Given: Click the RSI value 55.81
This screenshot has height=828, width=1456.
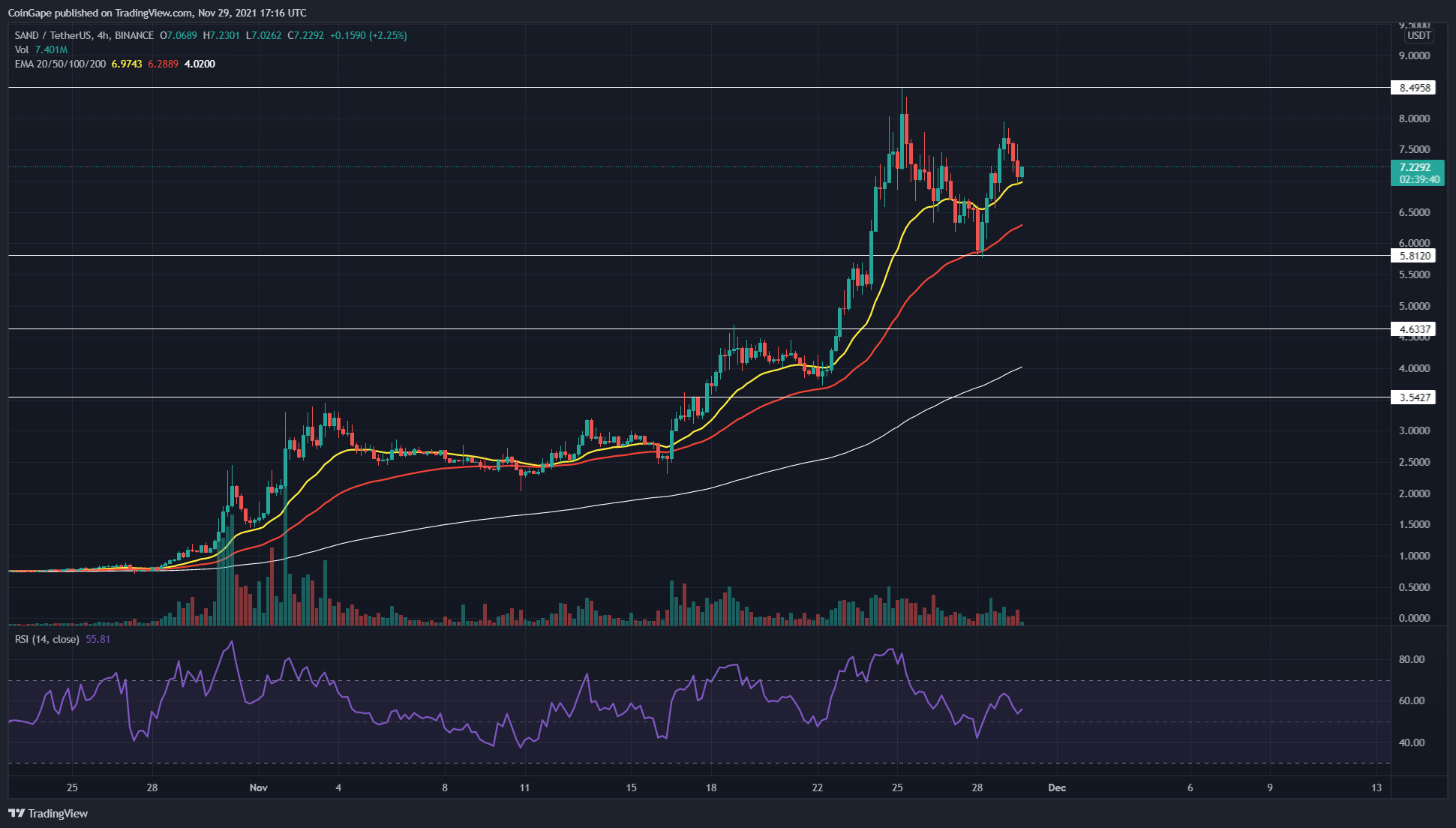Looking at the screenshot, I should coord(98,639).
